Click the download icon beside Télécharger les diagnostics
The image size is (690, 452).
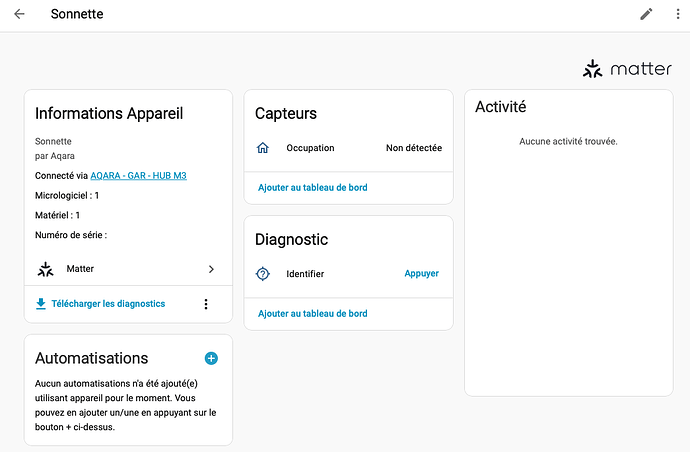41,304
